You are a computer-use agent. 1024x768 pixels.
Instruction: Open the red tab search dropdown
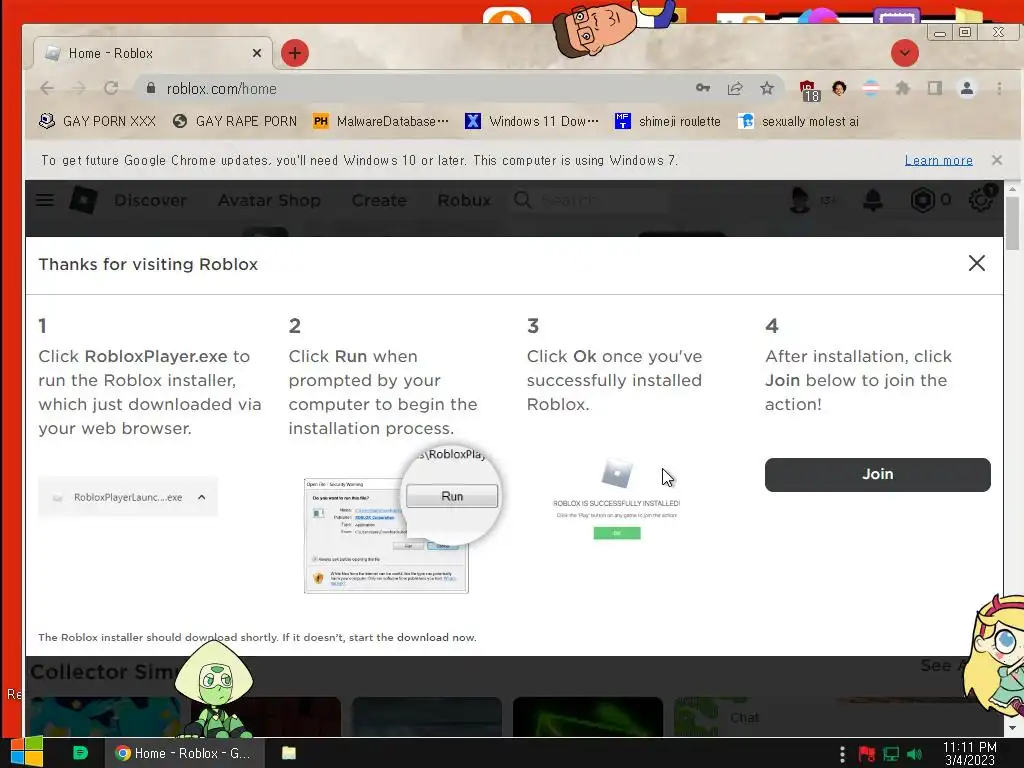click(x=904, y=53)
